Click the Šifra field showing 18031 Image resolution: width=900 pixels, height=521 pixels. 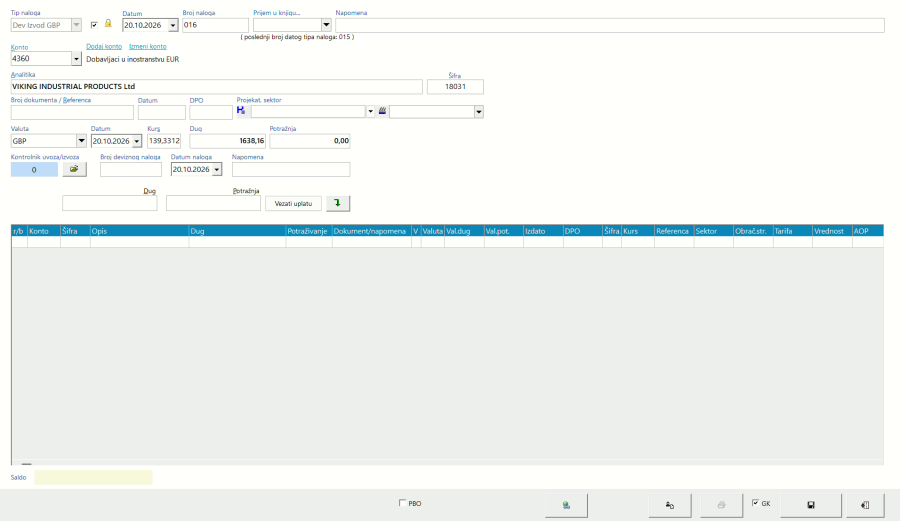coord(455,87)
